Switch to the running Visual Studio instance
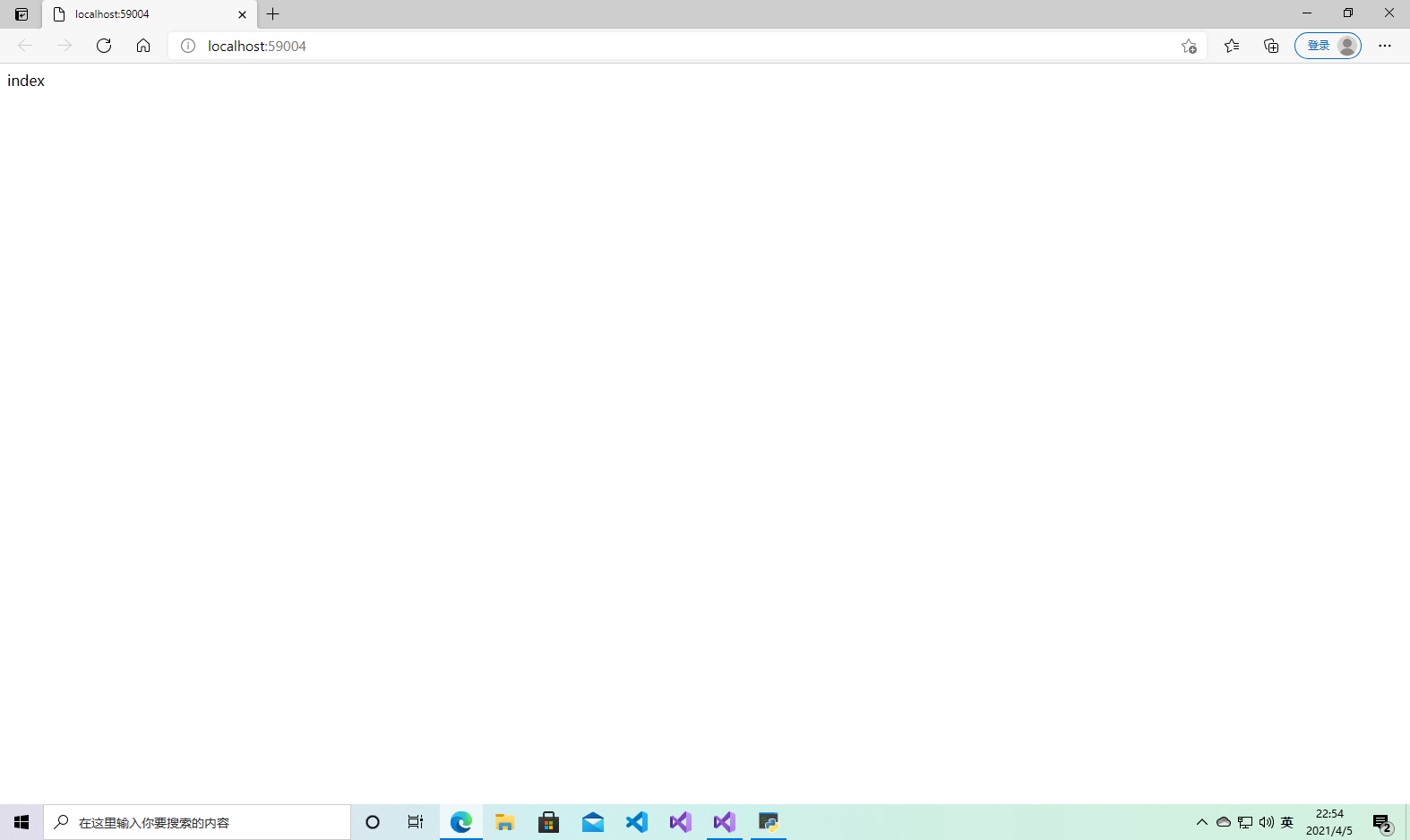Screen dimensions: 1410x840 [725, 822]
